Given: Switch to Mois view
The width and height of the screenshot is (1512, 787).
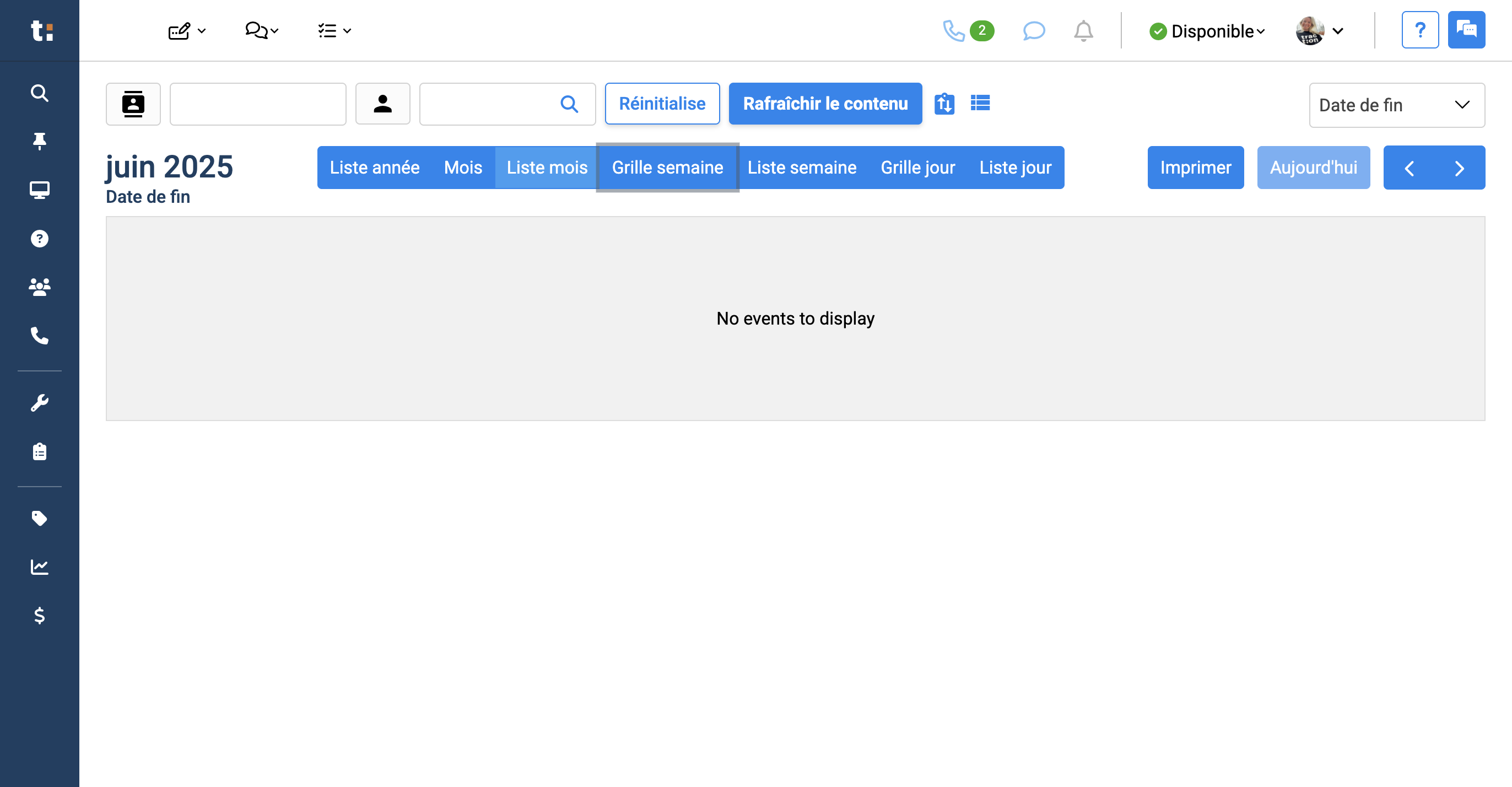Looking at the screenshot, I should pyautogui.click(x=462, y=168).
